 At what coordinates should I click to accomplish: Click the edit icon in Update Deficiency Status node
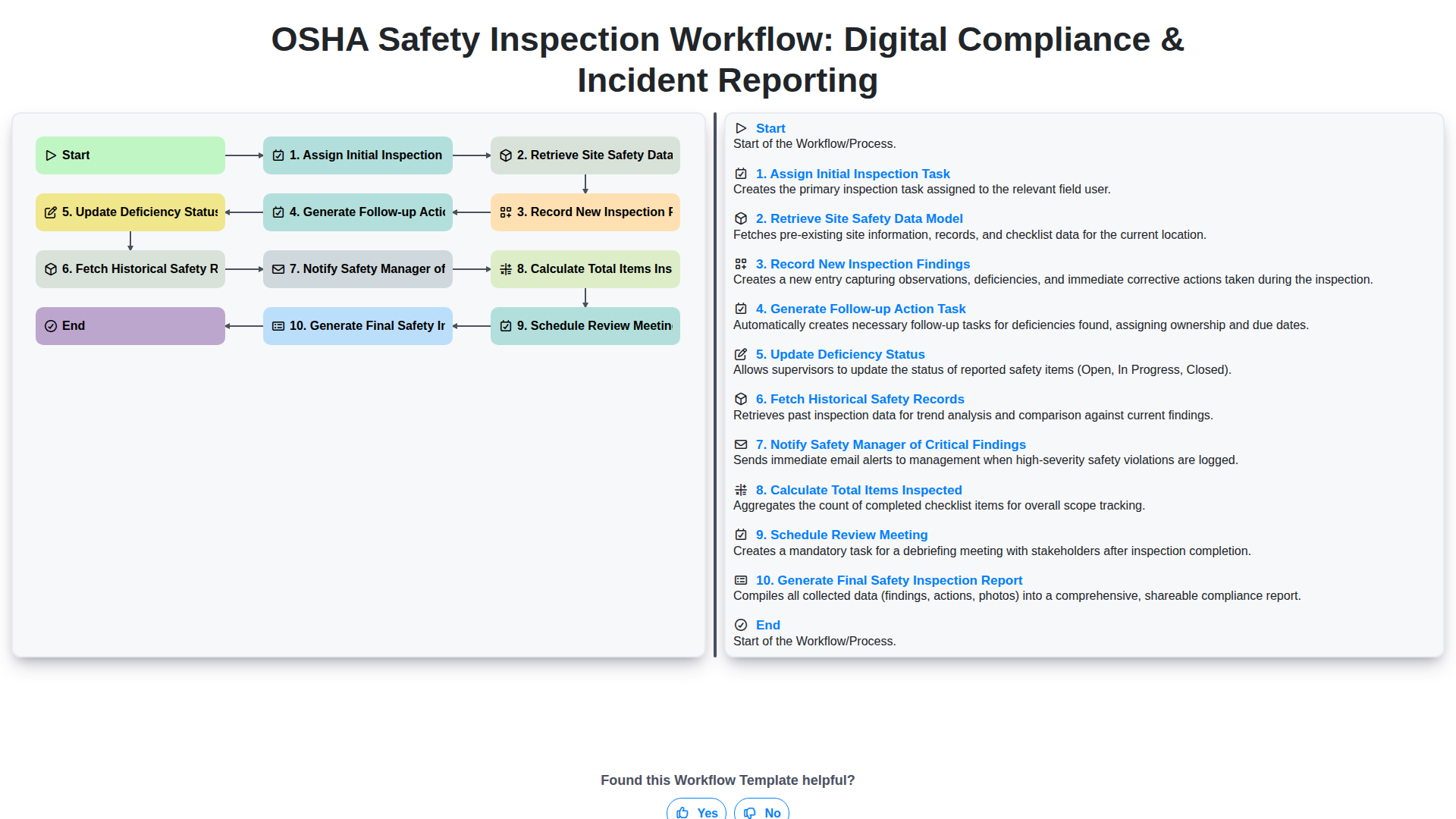[51, 212]
